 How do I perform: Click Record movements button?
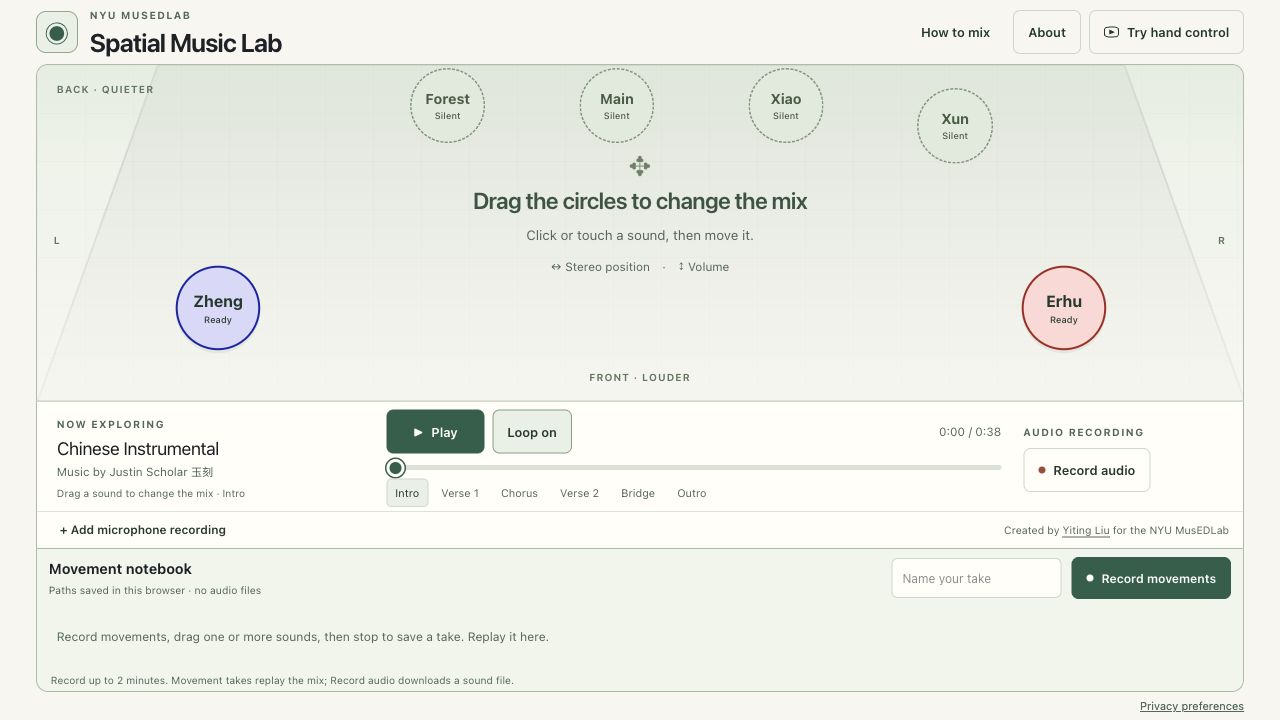(x=1151, y=578)
